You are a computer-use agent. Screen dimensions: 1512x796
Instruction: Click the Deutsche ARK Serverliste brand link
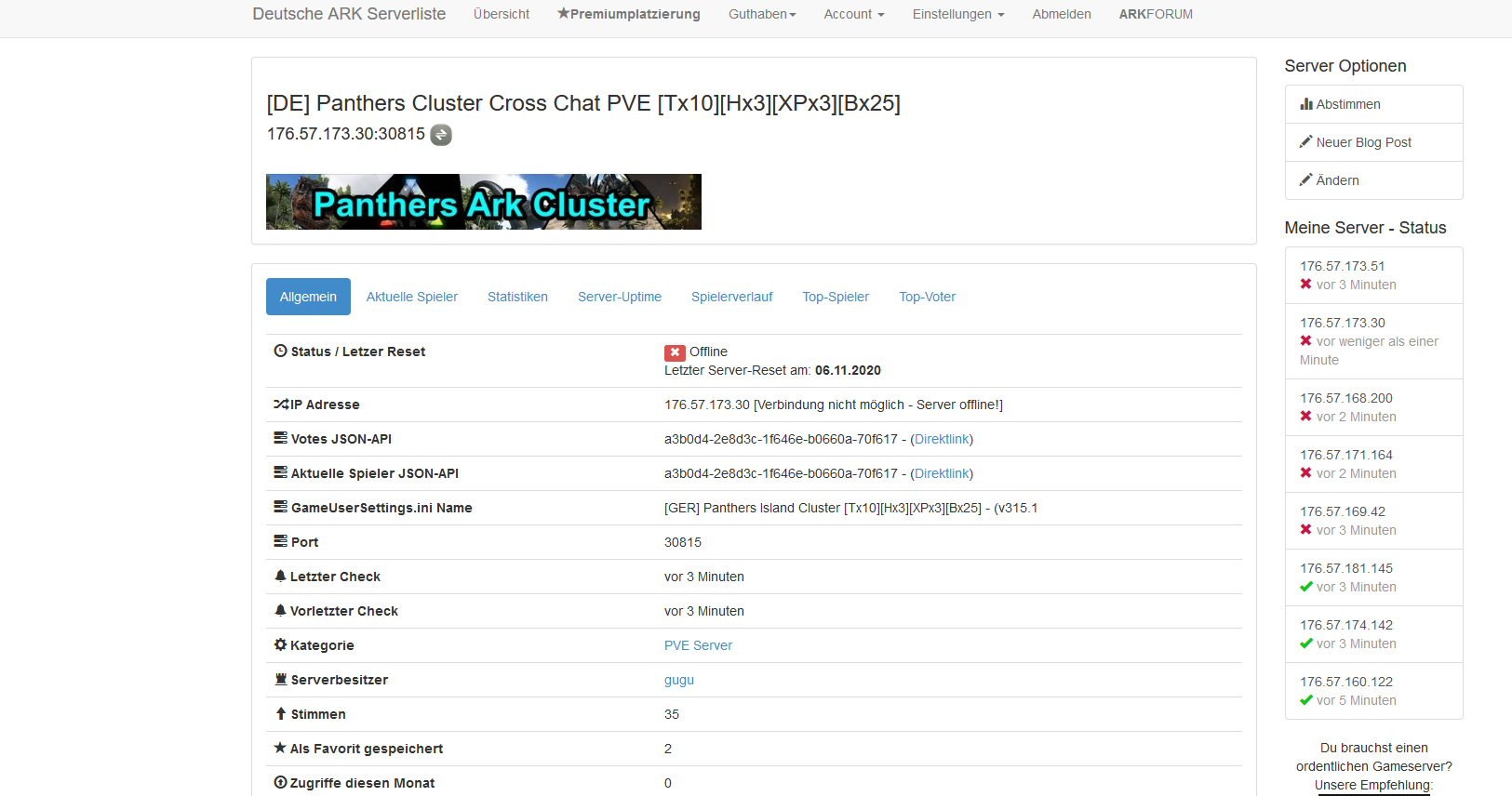click(x=349, y=14)
